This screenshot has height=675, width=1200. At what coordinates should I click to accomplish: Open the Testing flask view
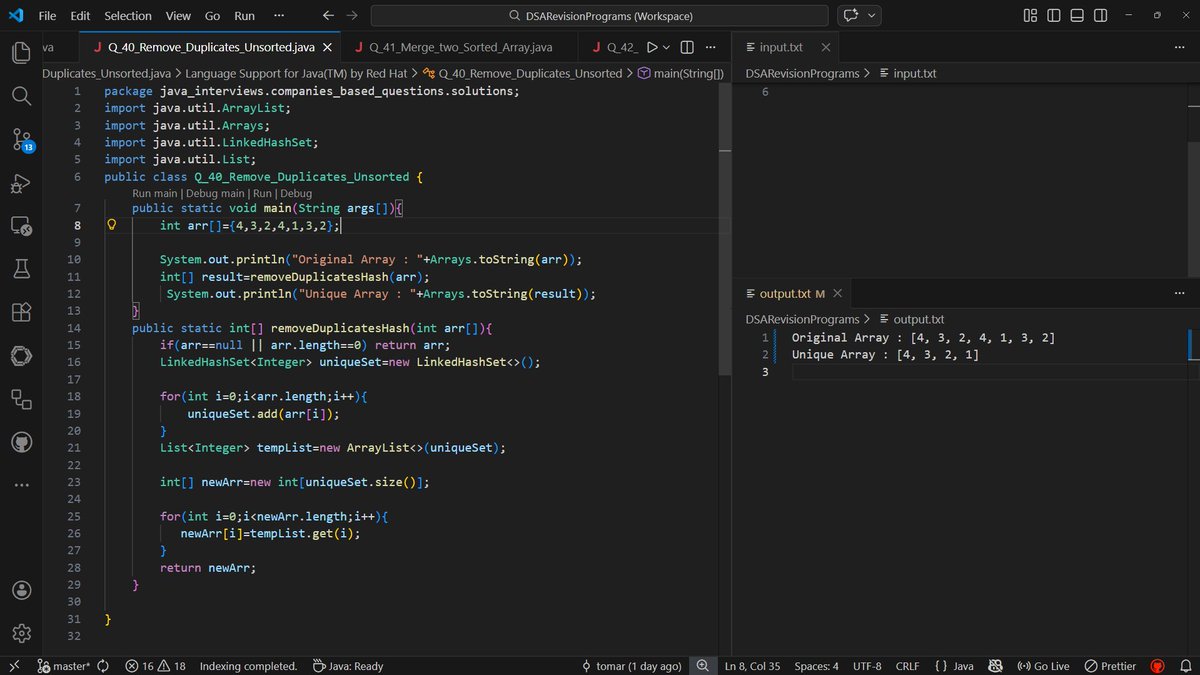coord(22,269)
